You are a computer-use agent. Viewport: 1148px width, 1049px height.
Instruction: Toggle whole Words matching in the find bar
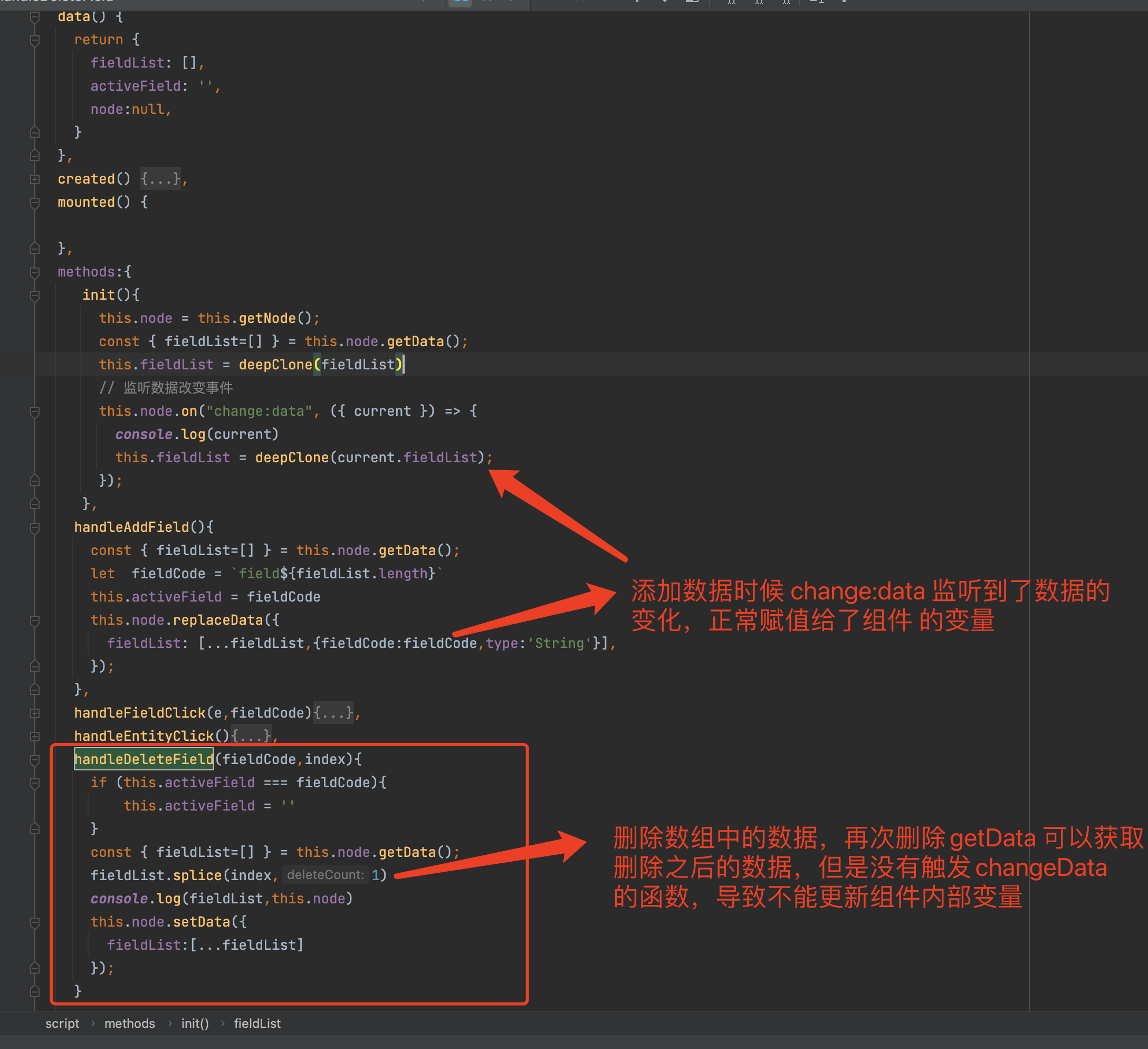click(759, 2)
